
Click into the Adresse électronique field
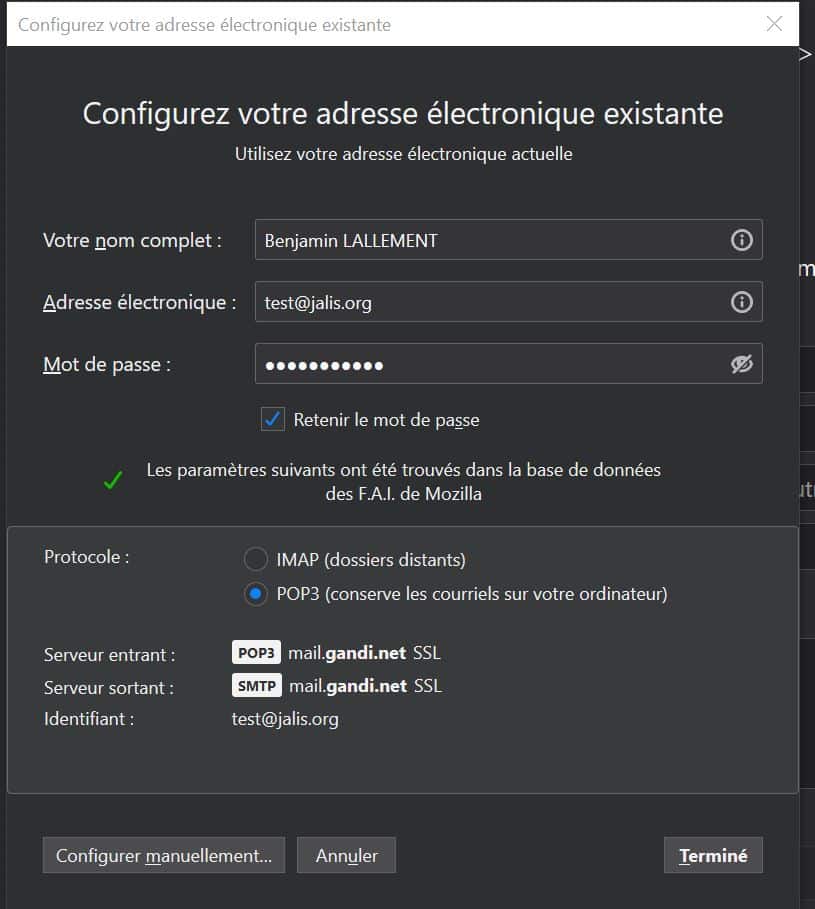tap(490, 302)
